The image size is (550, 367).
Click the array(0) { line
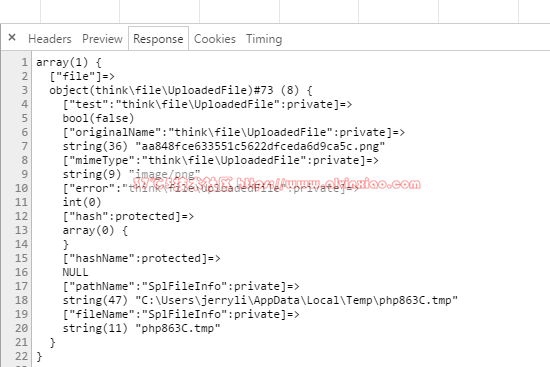(95, 231)
